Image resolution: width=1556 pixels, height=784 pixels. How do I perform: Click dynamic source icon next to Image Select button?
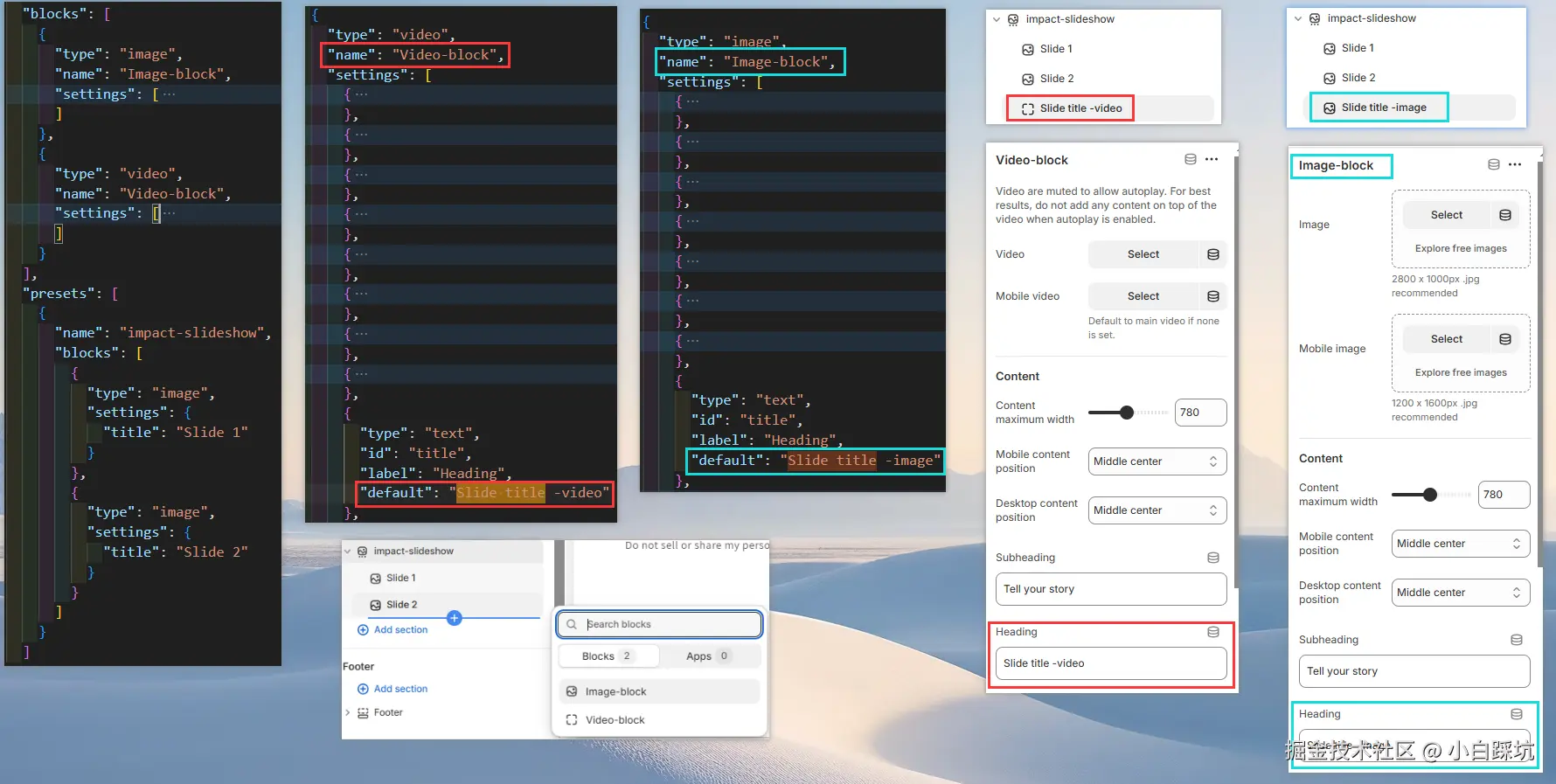(1505, 215)
